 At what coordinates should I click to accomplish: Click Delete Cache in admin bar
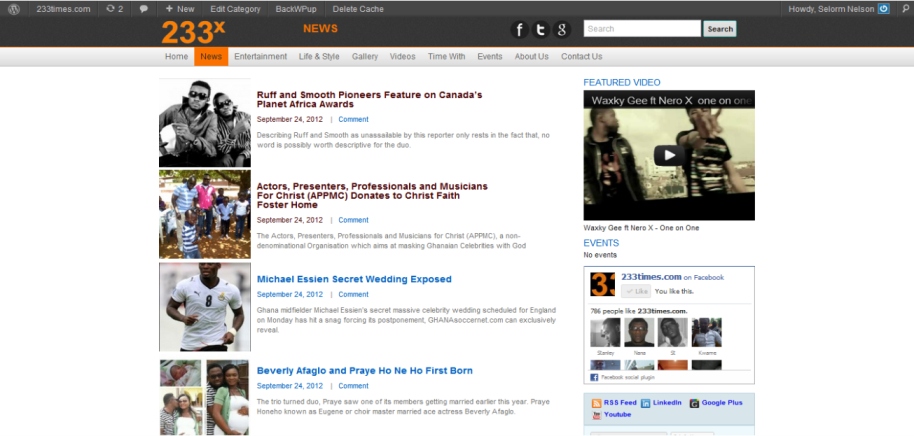pos(358,9)
